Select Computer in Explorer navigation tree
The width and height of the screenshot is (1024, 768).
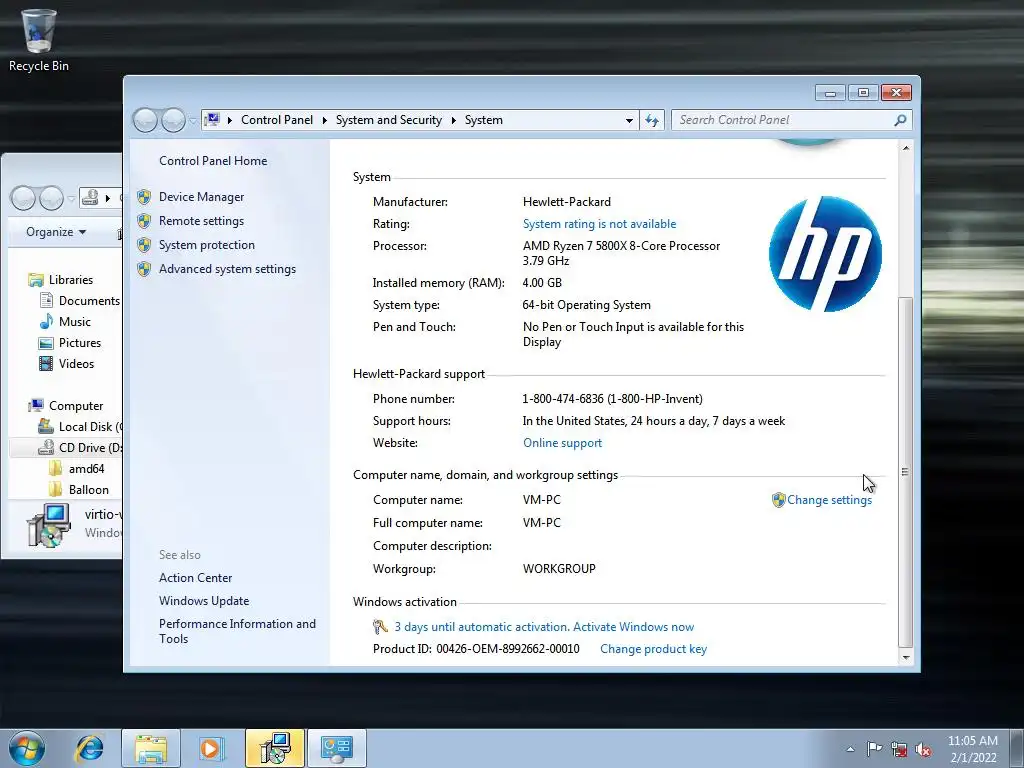[76, 406]
